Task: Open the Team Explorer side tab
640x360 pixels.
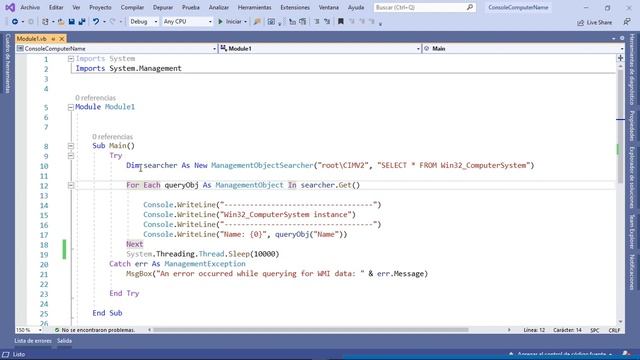Action: click(632, 231)
